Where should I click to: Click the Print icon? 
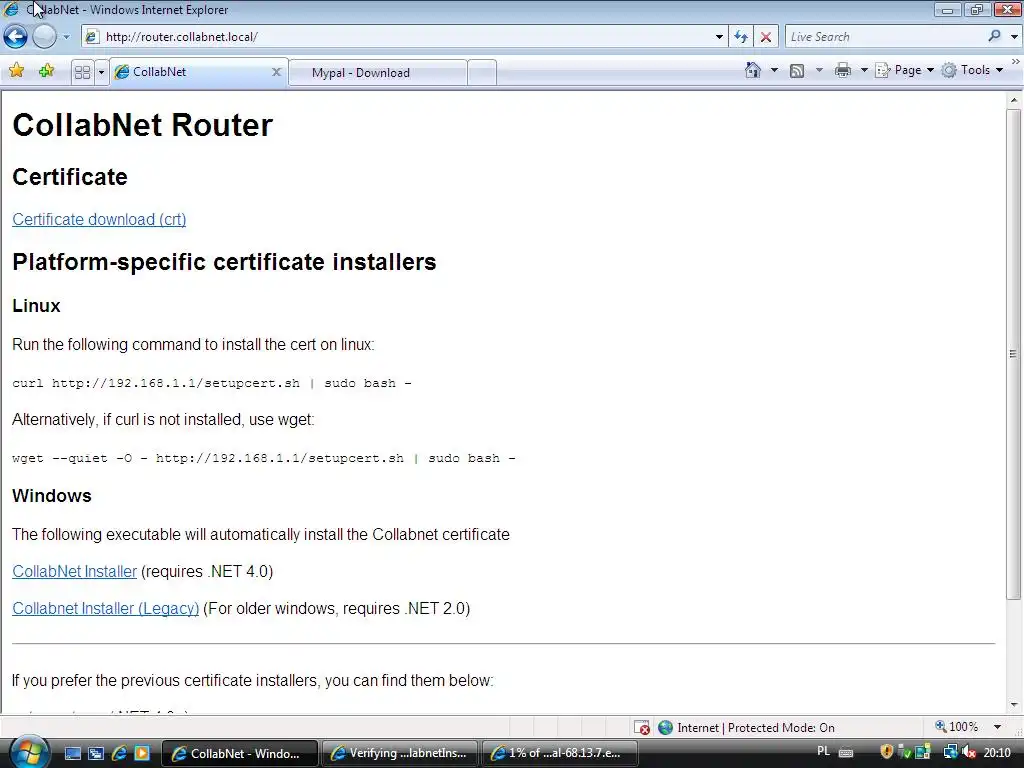(842, 70)
